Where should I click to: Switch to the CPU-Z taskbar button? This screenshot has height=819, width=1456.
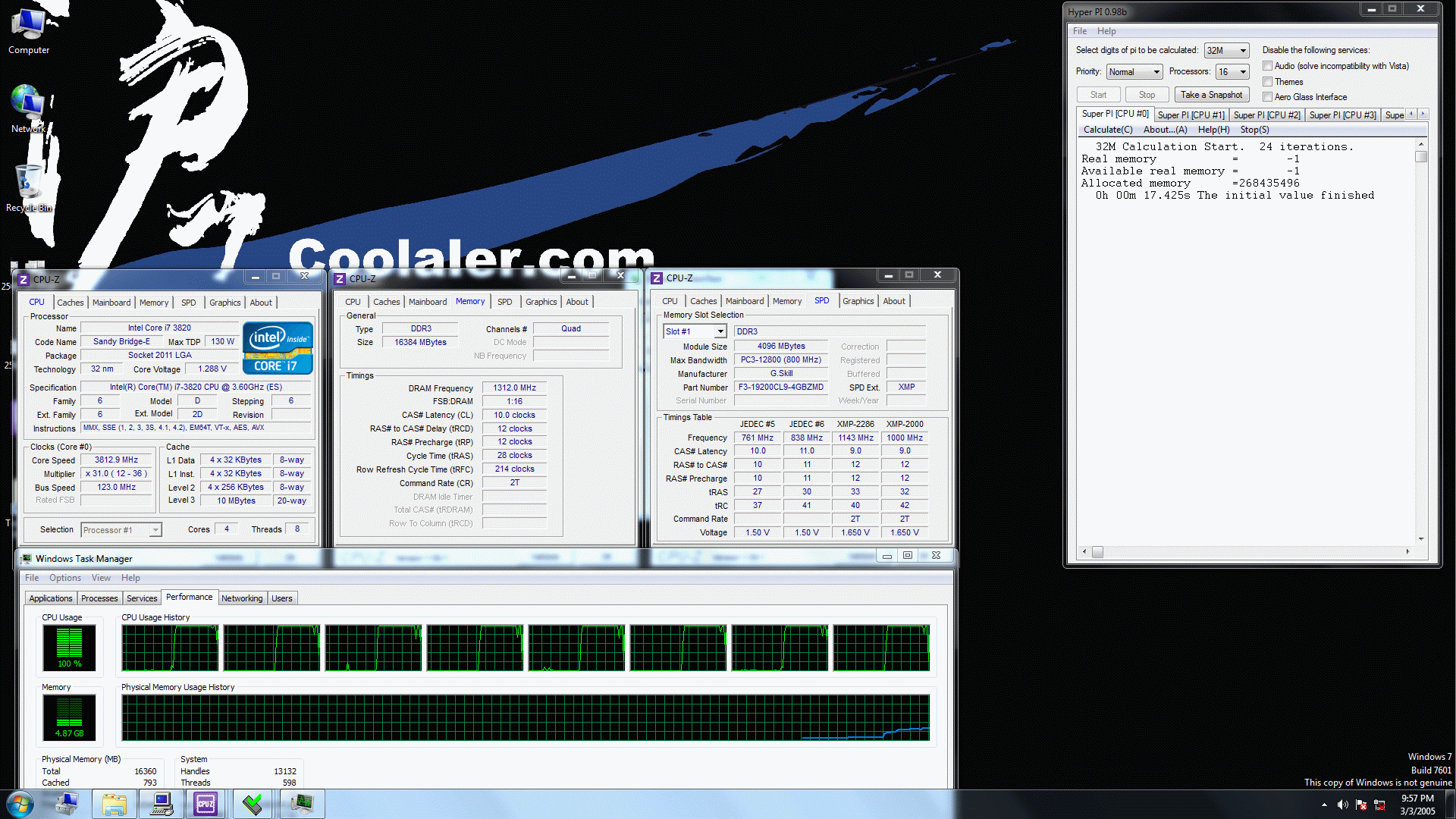point(206,804)
